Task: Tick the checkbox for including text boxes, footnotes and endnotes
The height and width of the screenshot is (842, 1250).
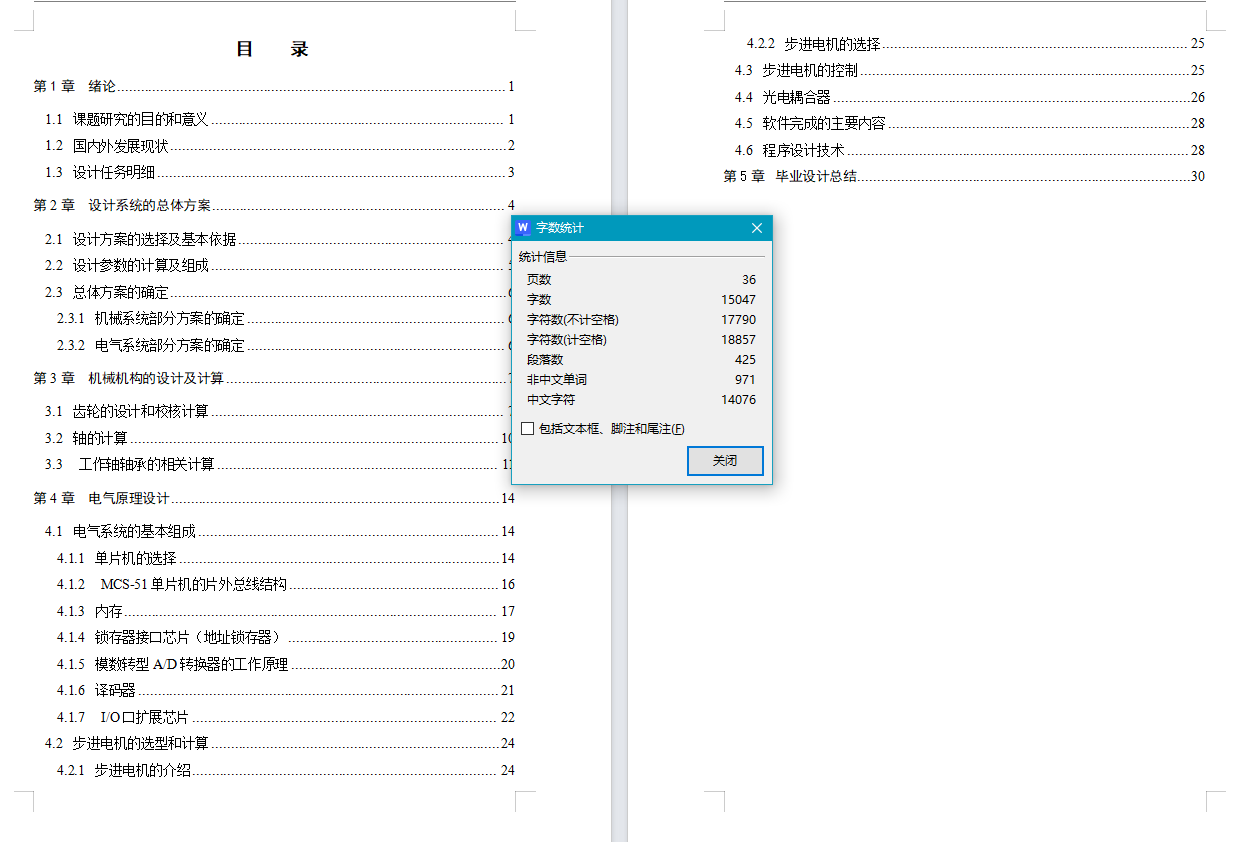Action: pyautogui.click(x=528, y=429)
